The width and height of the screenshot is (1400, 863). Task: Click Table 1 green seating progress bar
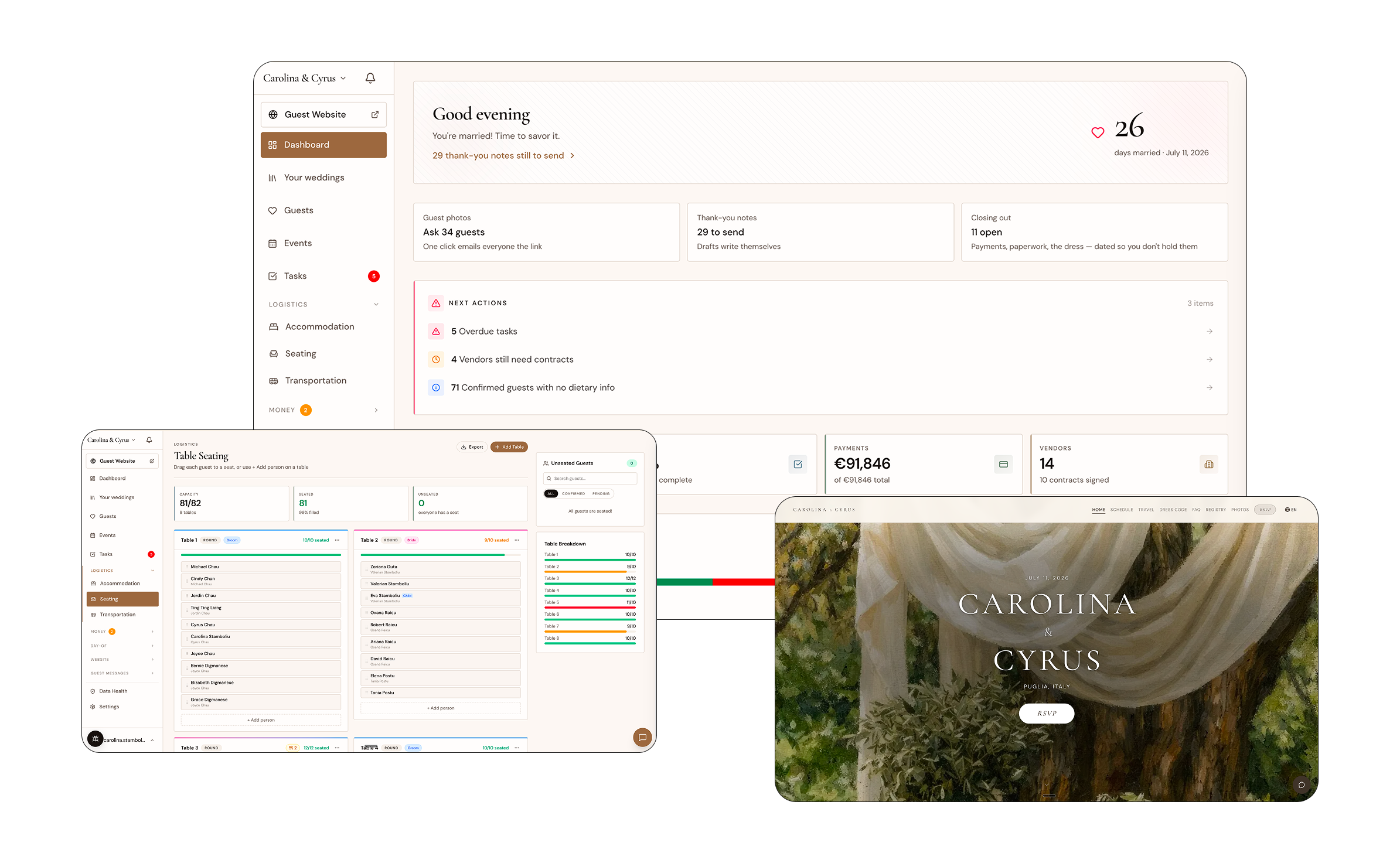point(261,555)
